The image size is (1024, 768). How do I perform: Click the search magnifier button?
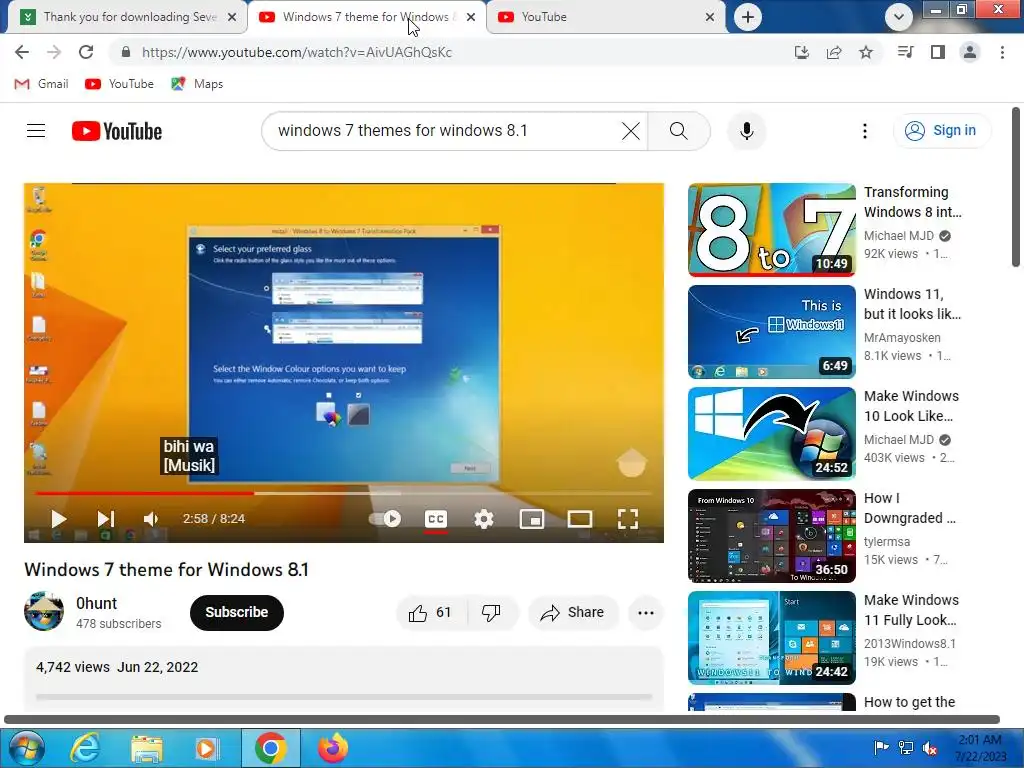[679, 131]
